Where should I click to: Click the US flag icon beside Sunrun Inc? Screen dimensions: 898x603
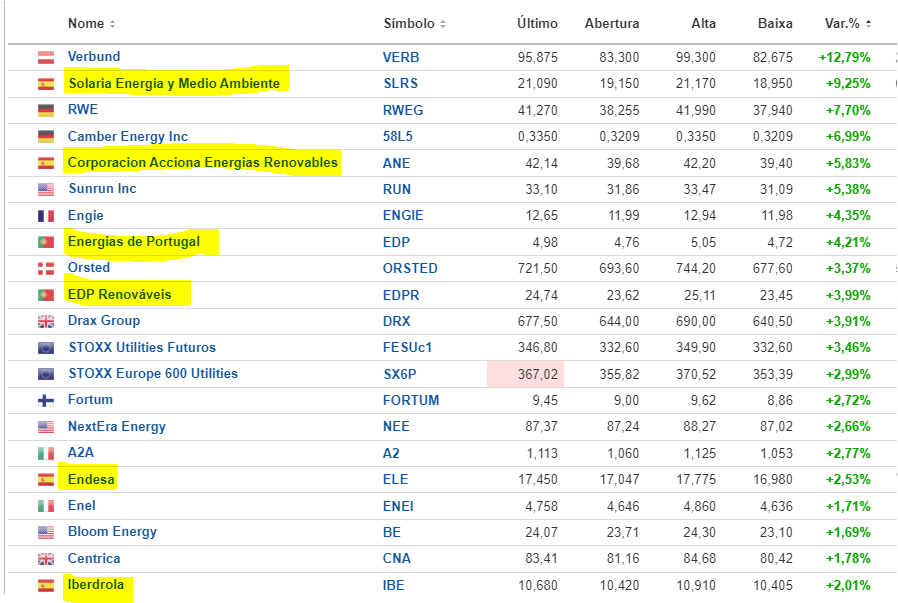[x=46, y=189]
